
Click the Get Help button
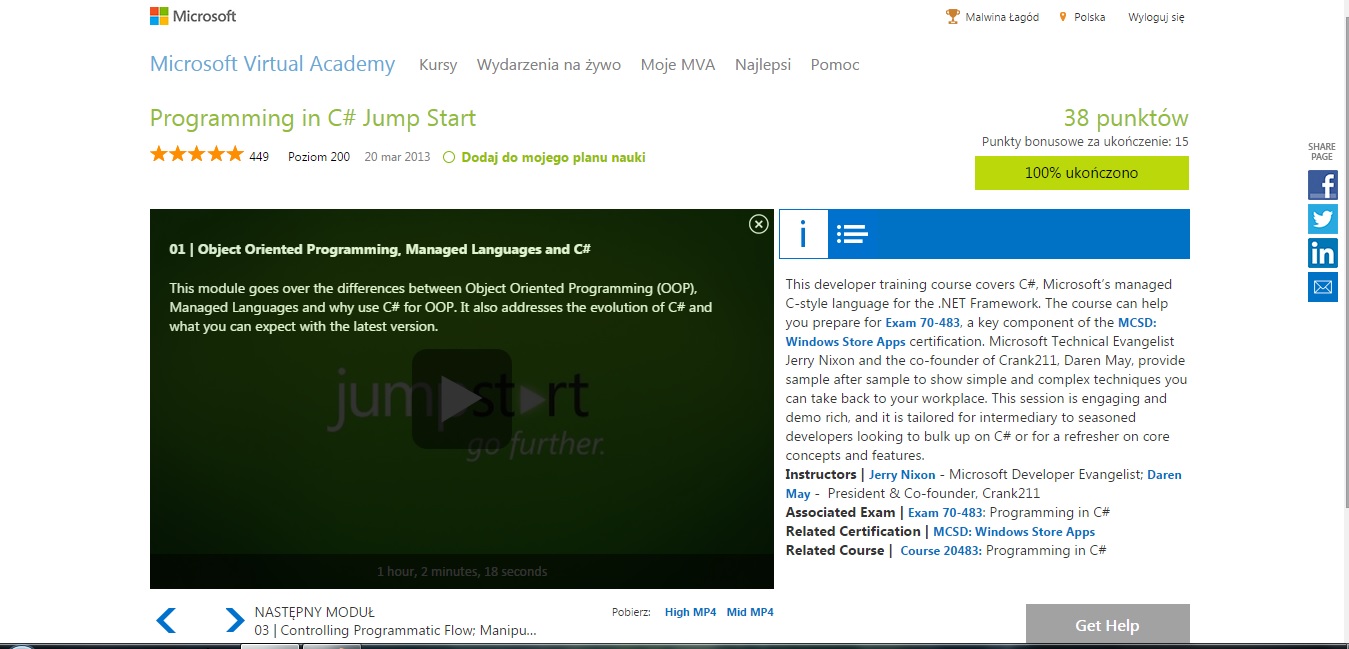pyautogui.click(x=1107, y=626)
